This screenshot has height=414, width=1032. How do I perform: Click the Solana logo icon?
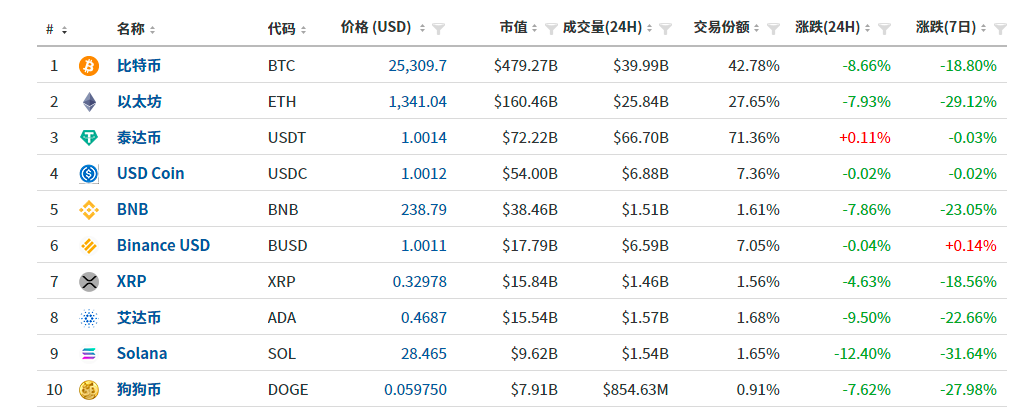coord(89,354)
